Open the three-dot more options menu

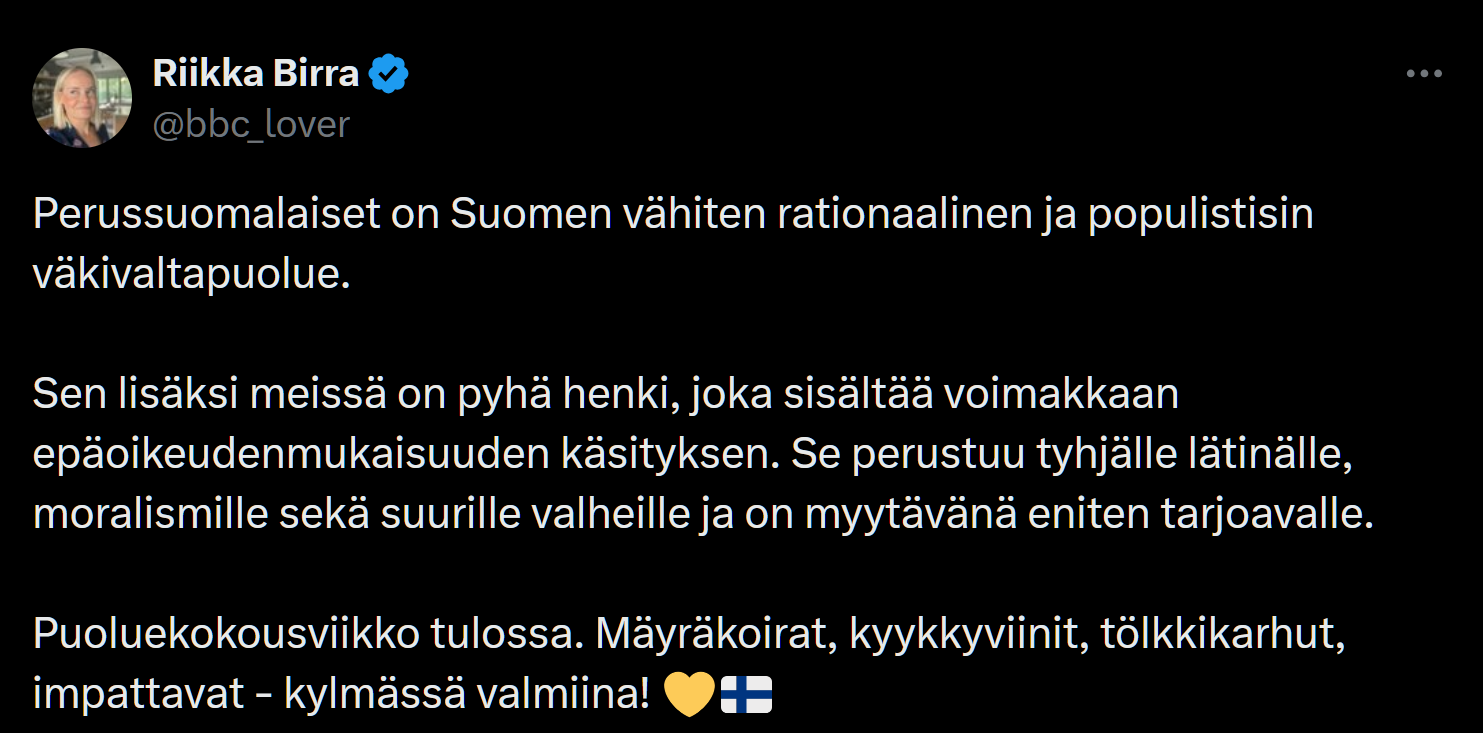click(x=1424, y=75)
